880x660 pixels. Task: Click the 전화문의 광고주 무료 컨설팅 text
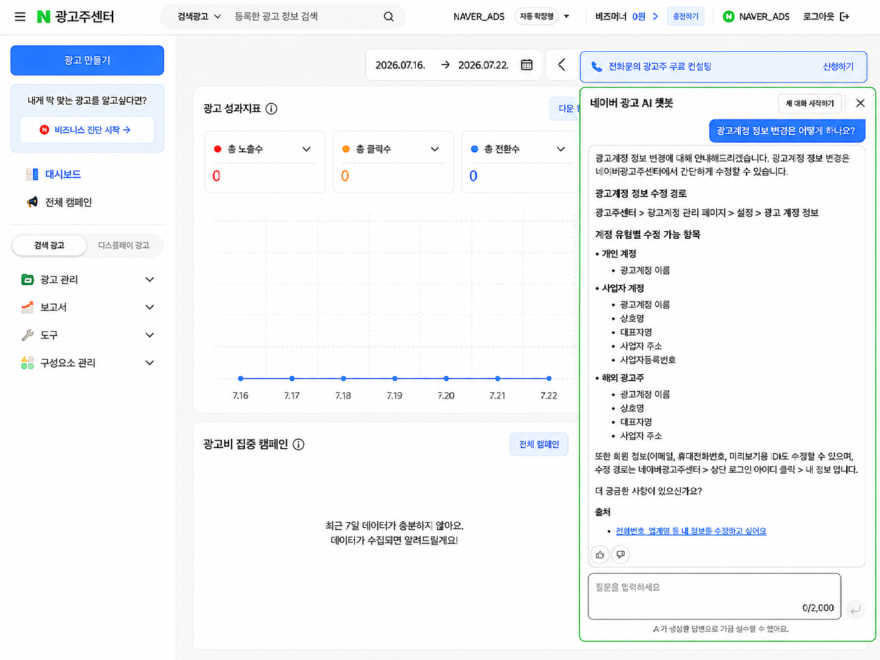pos(660,67)
